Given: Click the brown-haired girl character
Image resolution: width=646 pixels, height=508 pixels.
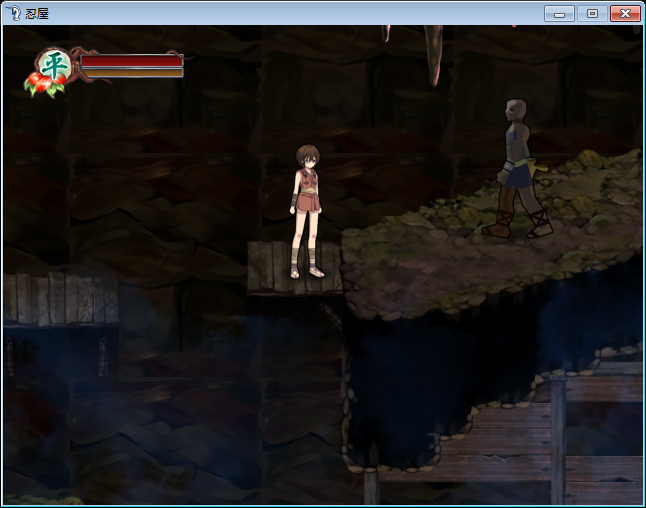Looking at the screenshot, I should (307, 211).
